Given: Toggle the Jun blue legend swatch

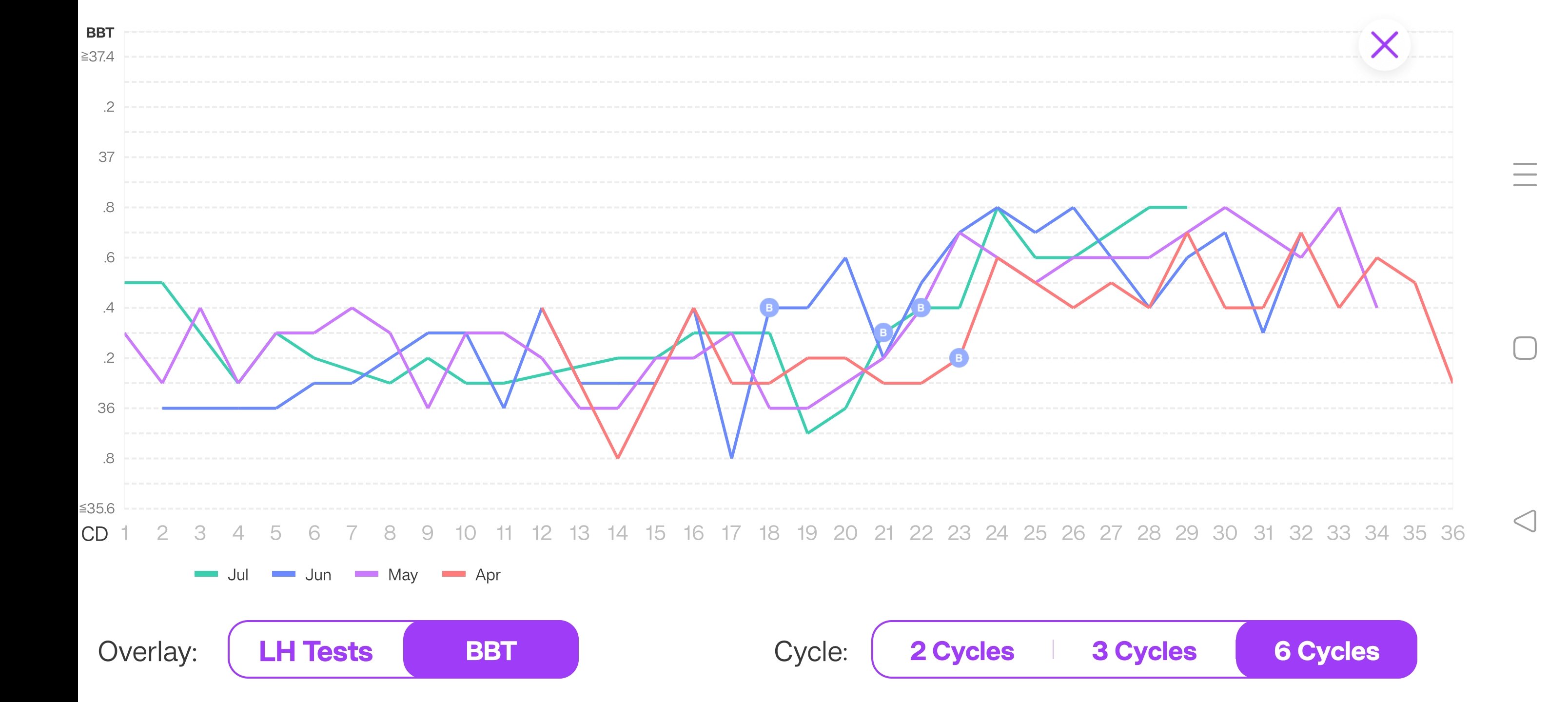Looking at the screenshot, I should (x=284, y=574).
